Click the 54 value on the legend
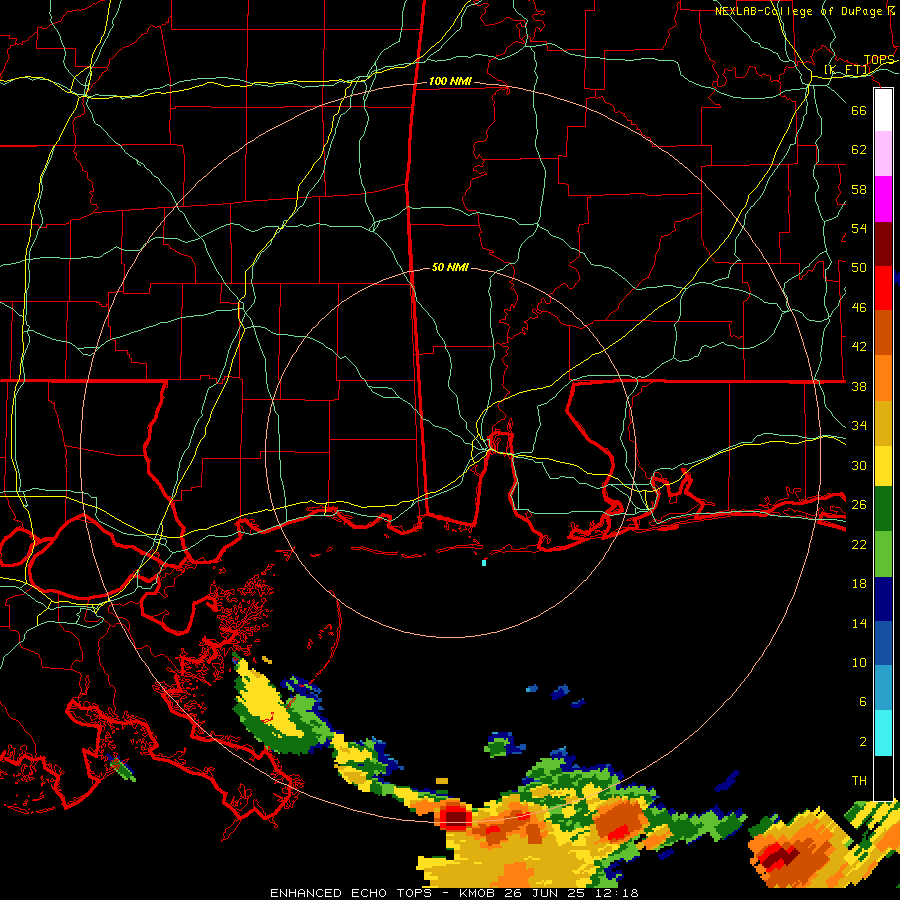This screenshot has height=900, width=900. [x=859, y=228]
